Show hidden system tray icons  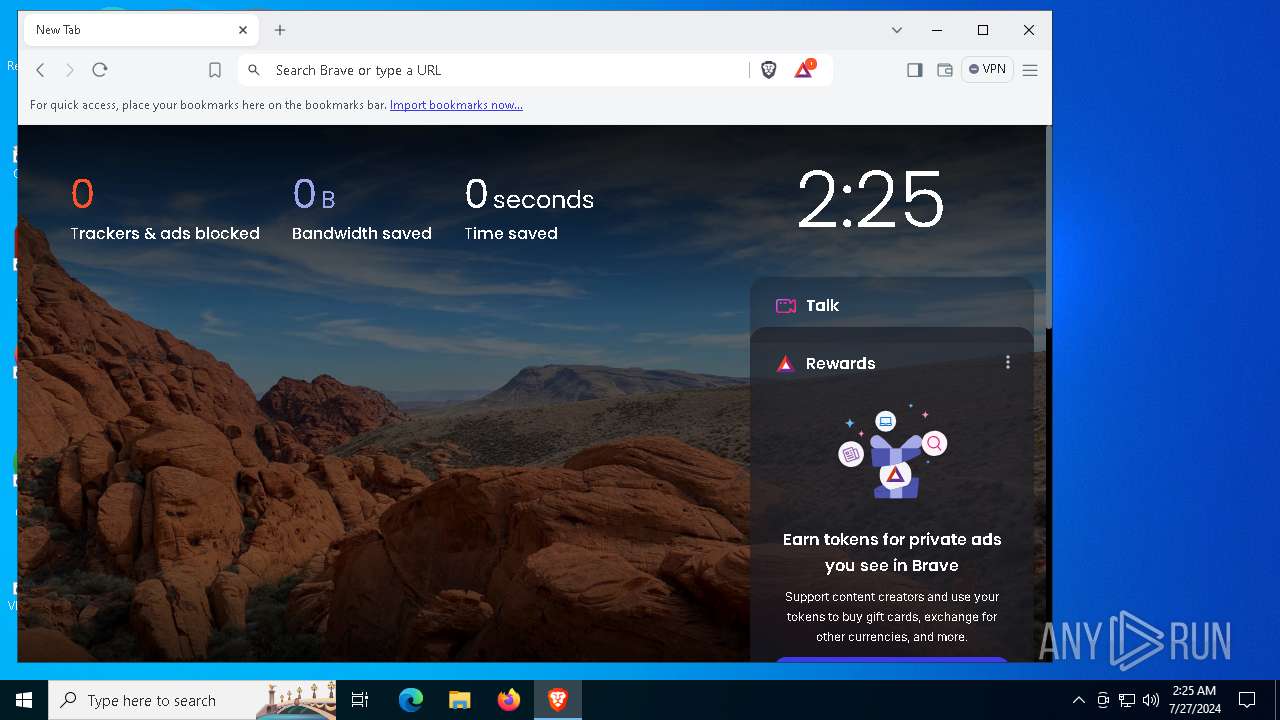[x=1078, y=700]
